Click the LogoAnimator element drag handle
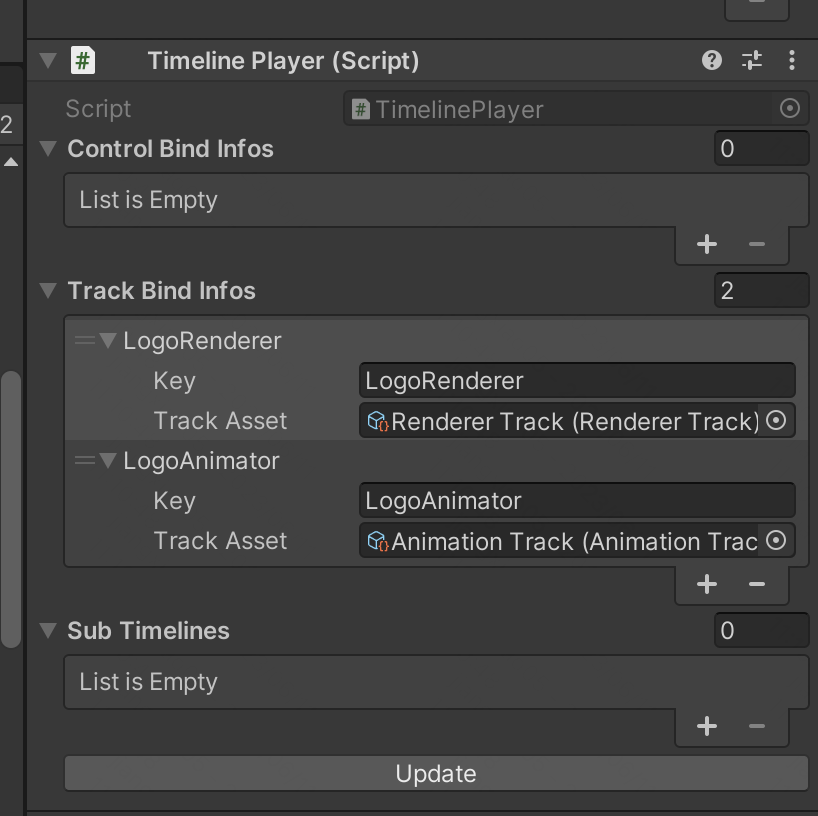 [x=84, y=461]
